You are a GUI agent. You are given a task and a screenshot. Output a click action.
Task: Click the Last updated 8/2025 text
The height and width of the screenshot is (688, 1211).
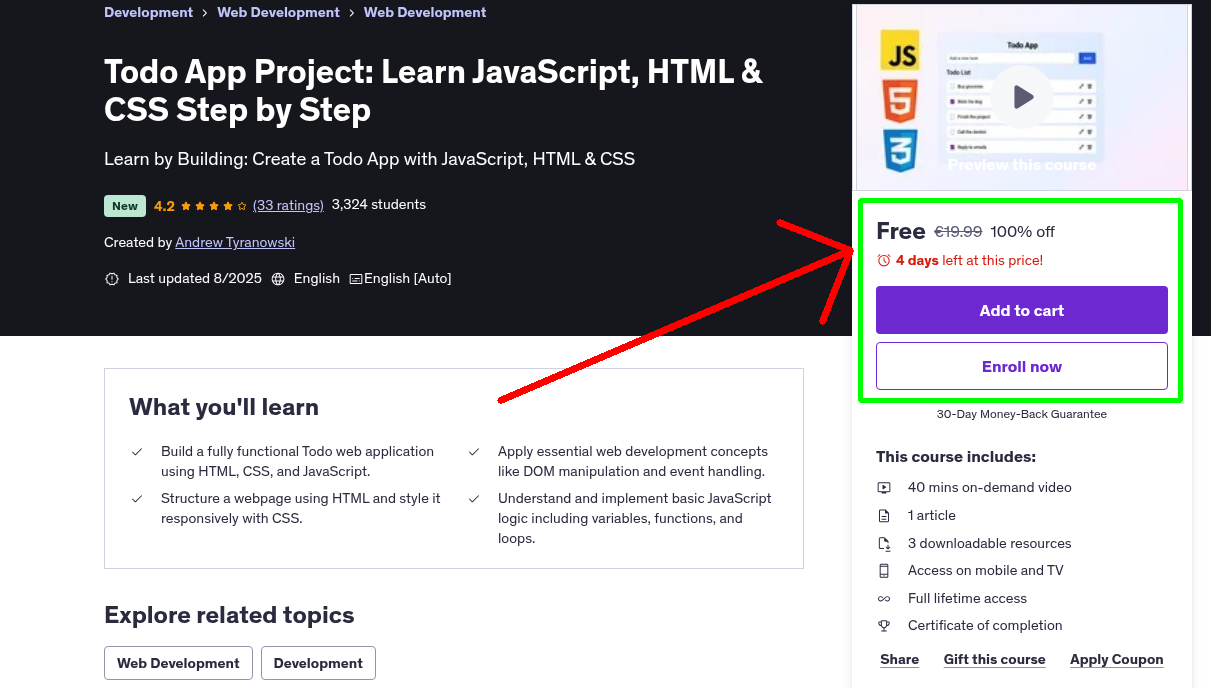195,279
